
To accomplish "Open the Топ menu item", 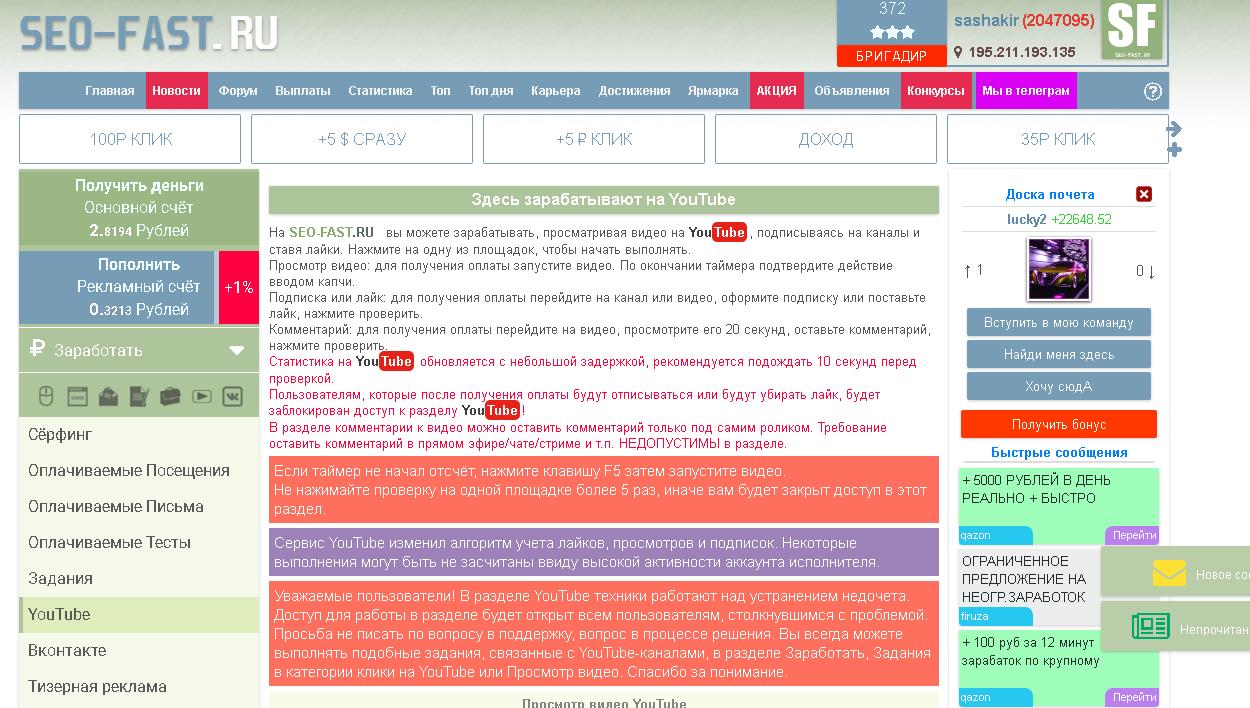I will coord(441,90).
